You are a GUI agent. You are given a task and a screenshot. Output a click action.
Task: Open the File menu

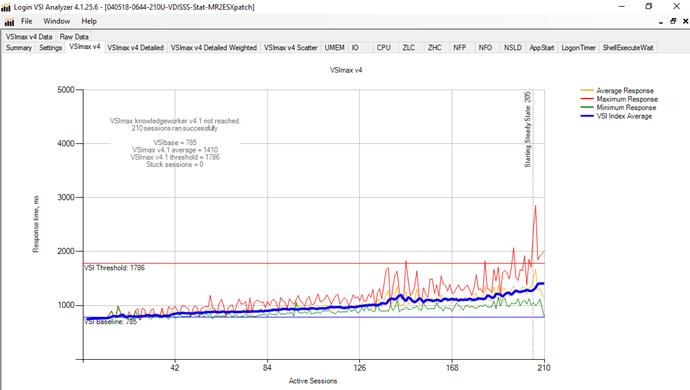(26, 21)
